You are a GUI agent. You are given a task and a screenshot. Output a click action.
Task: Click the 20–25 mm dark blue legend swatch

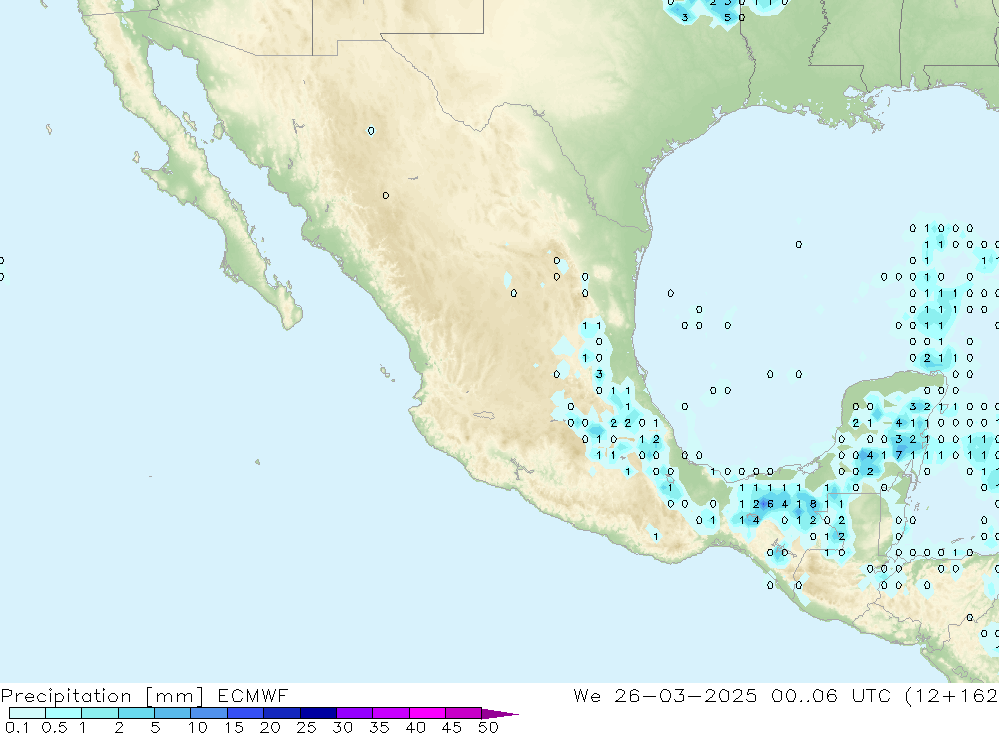pos(281,713)
